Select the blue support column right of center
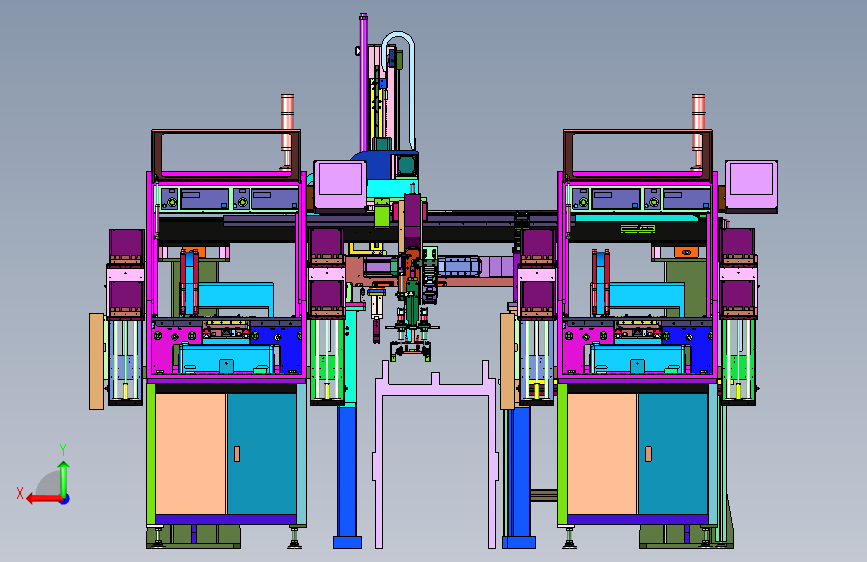Viewport: 867px width, 562px height. 520,476
